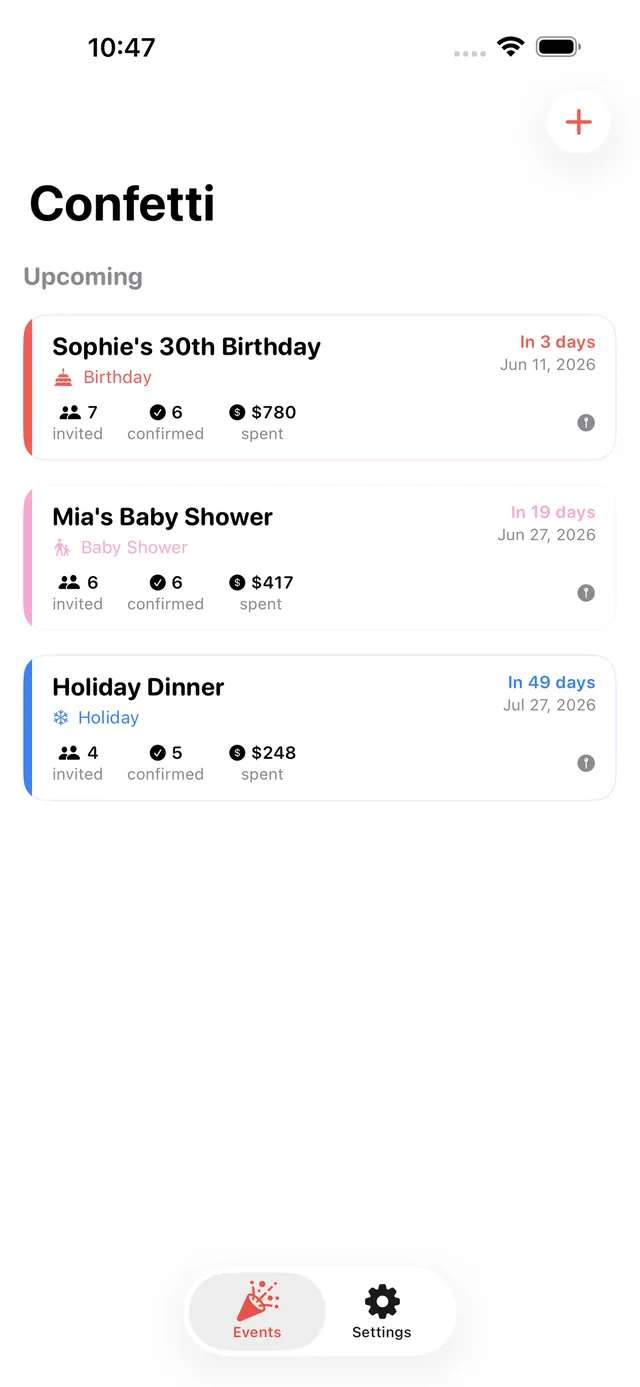Tap the 'In 3 days' countdown label
This screenshot has height=1387, width=640.
coord(557,342)
